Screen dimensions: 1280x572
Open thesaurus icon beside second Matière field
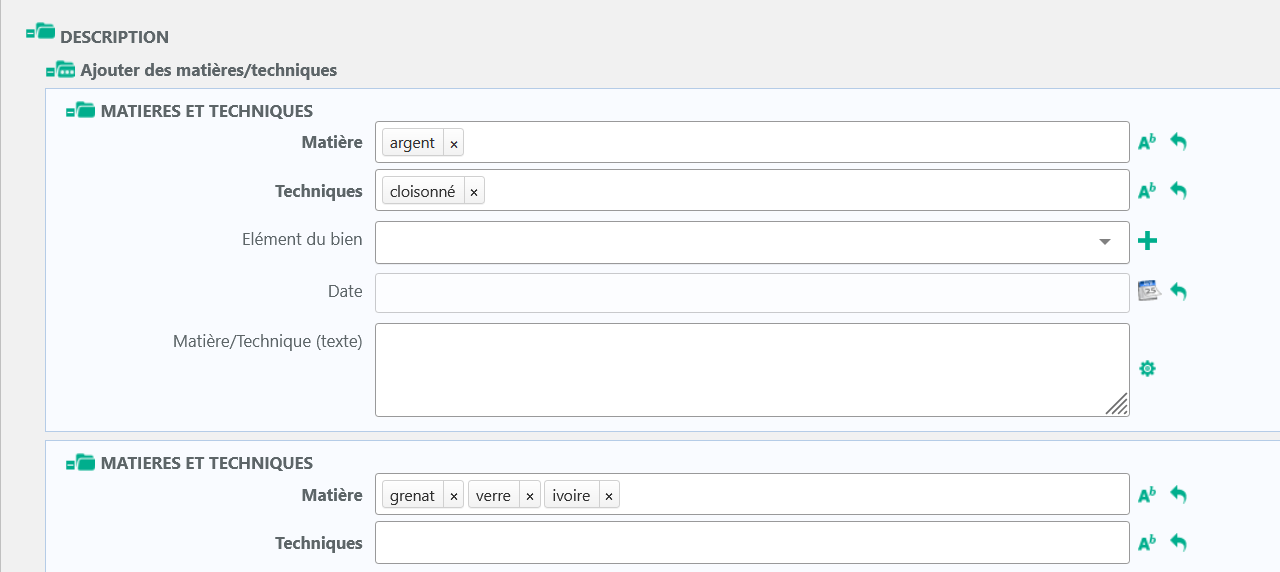click(1147, 494)
